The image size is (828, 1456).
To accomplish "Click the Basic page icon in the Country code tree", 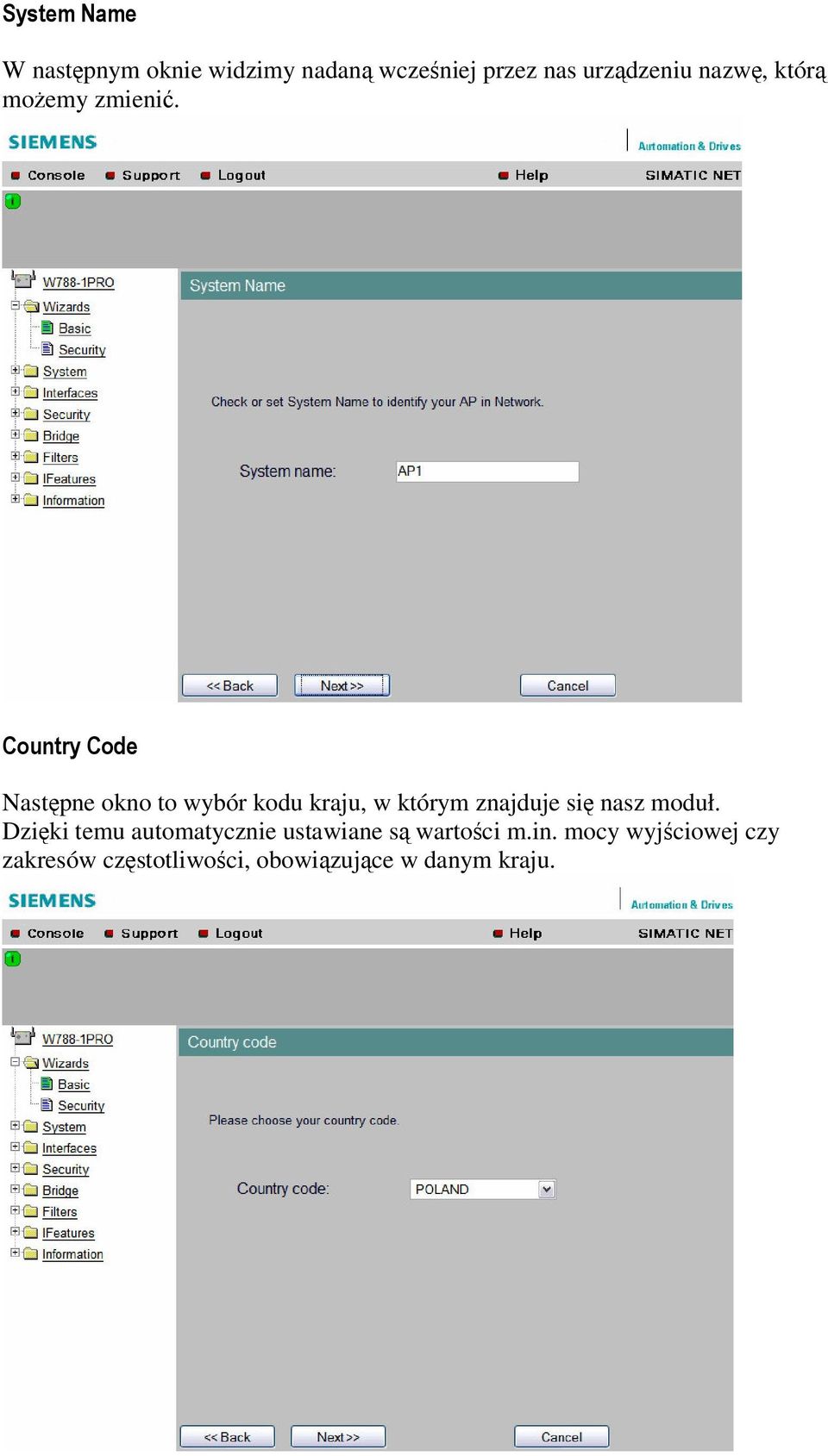I will 47,1084.
